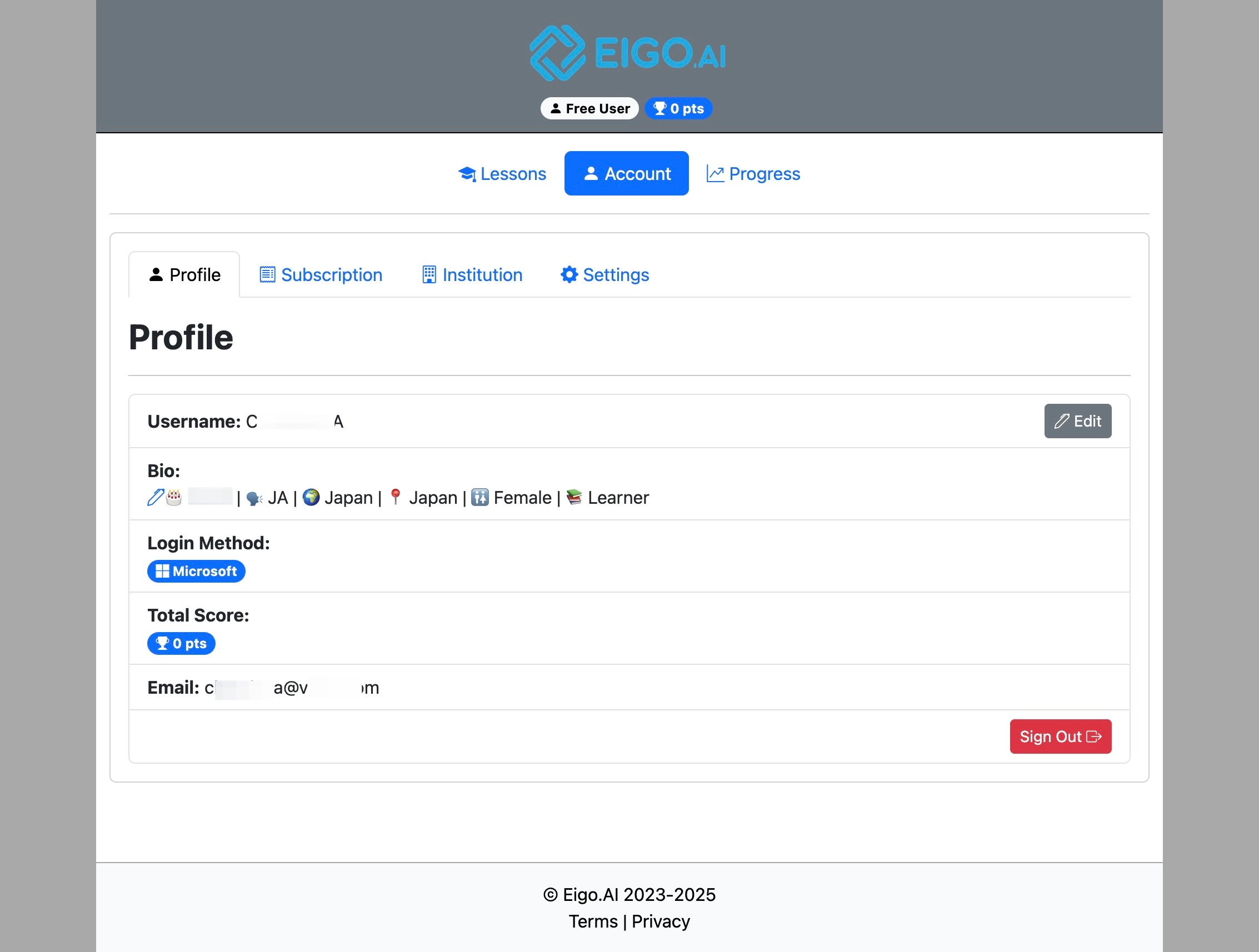This screenshot has height=952, width=1259.
Task: Click the Learner text in bio
Action: [x=618, y=498]
